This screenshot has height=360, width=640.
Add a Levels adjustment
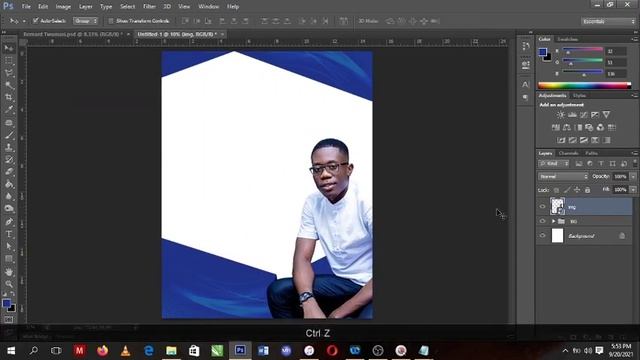(x=572, y=115)
